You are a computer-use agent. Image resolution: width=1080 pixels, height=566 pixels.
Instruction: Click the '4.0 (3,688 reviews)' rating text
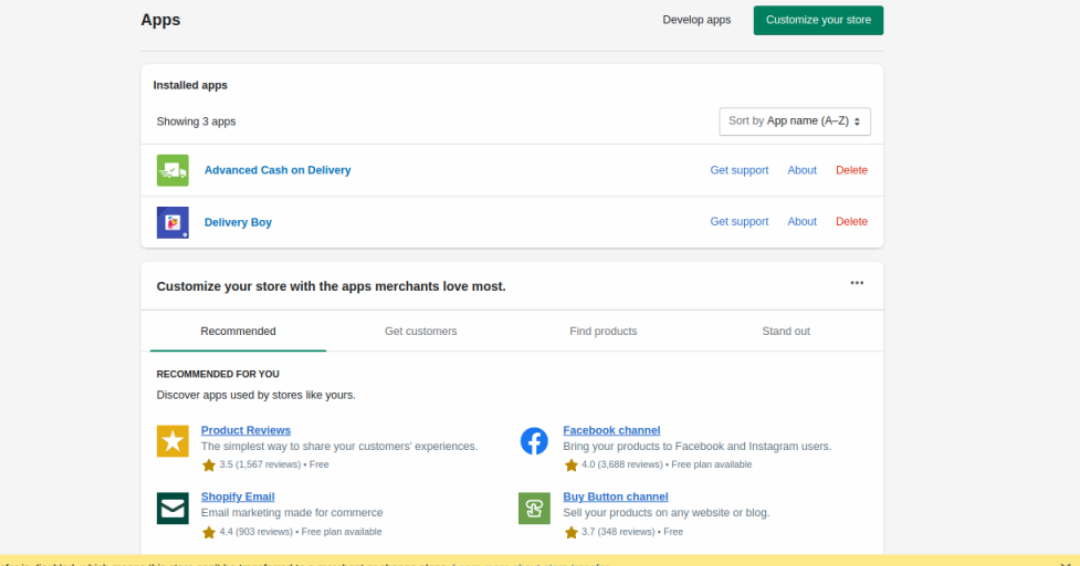pyautogui.click(x=622, y=465)
